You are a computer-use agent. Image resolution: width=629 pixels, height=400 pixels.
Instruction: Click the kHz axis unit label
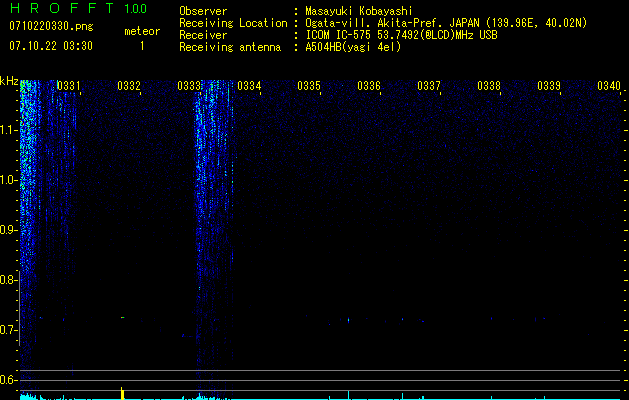click(x=9, y=81)
